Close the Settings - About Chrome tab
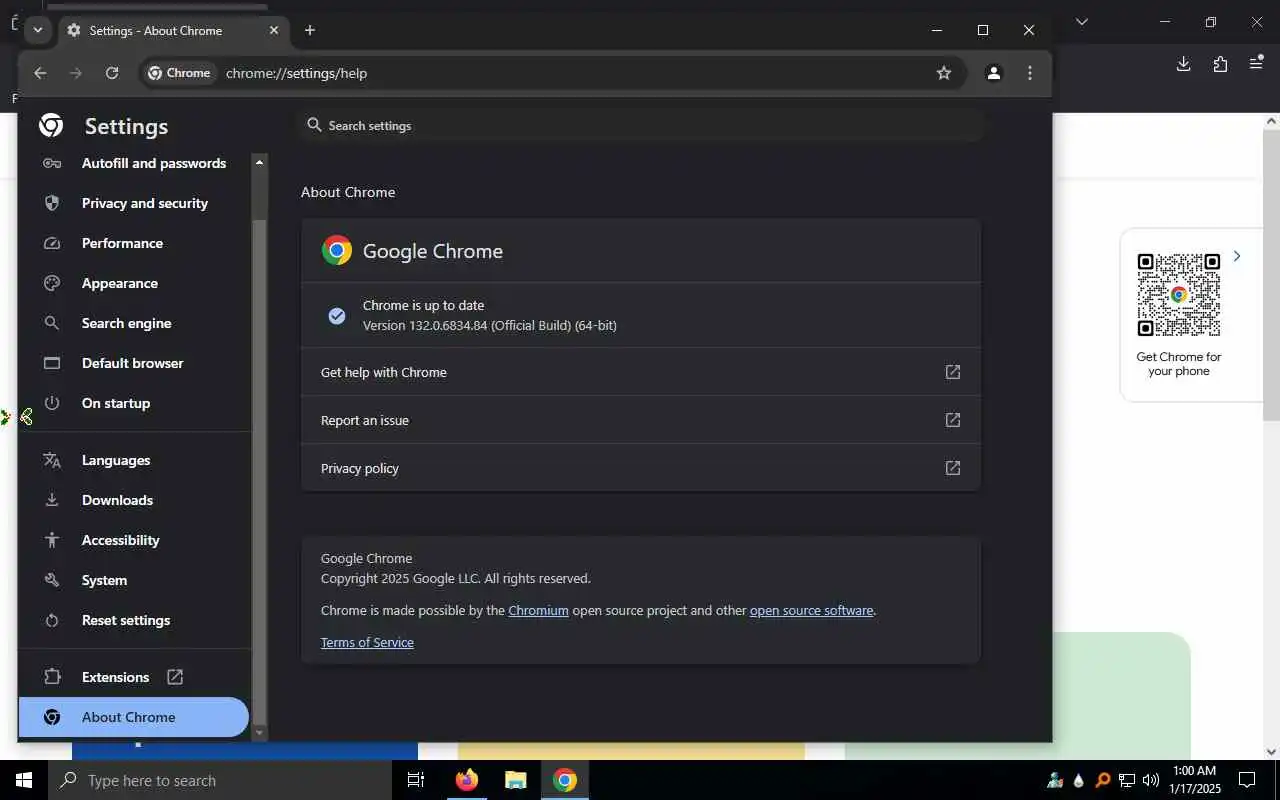This screenshot has height=800, width=1280. point(274,30)
